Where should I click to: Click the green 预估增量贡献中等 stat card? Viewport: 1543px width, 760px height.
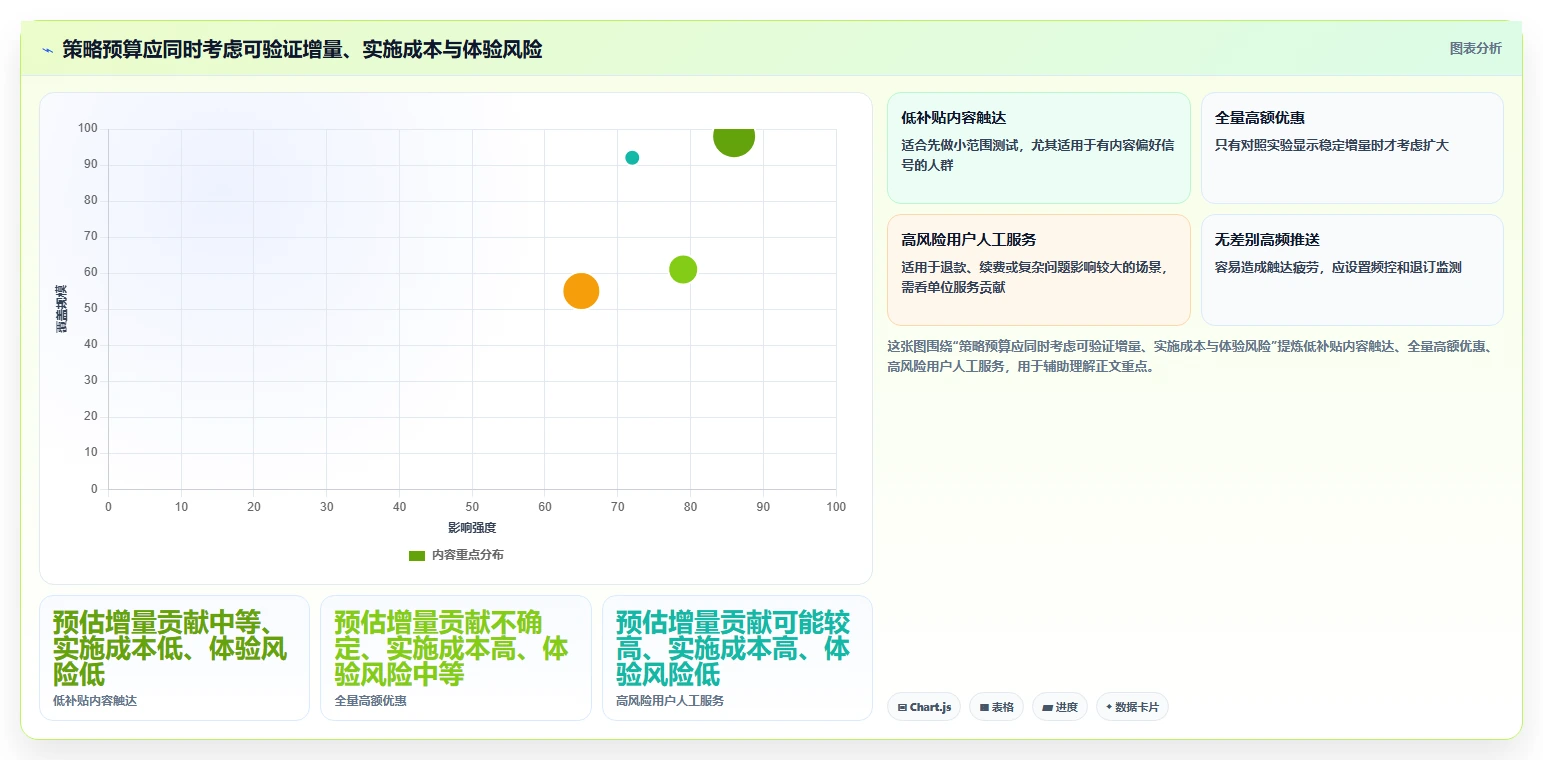pyautogui.click(x=174, y=658)
